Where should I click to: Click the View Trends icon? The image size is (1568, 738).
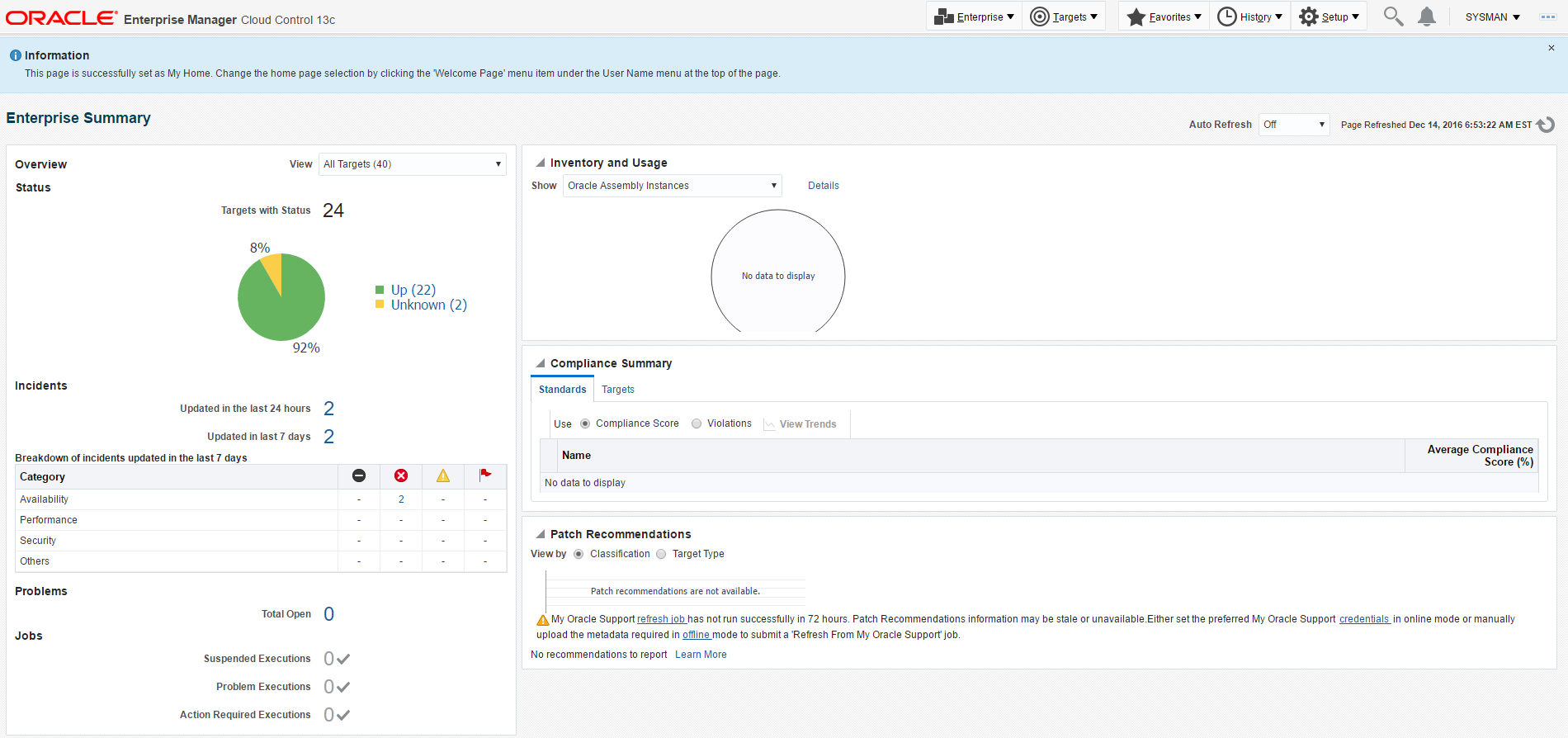(x=769, y=424)
